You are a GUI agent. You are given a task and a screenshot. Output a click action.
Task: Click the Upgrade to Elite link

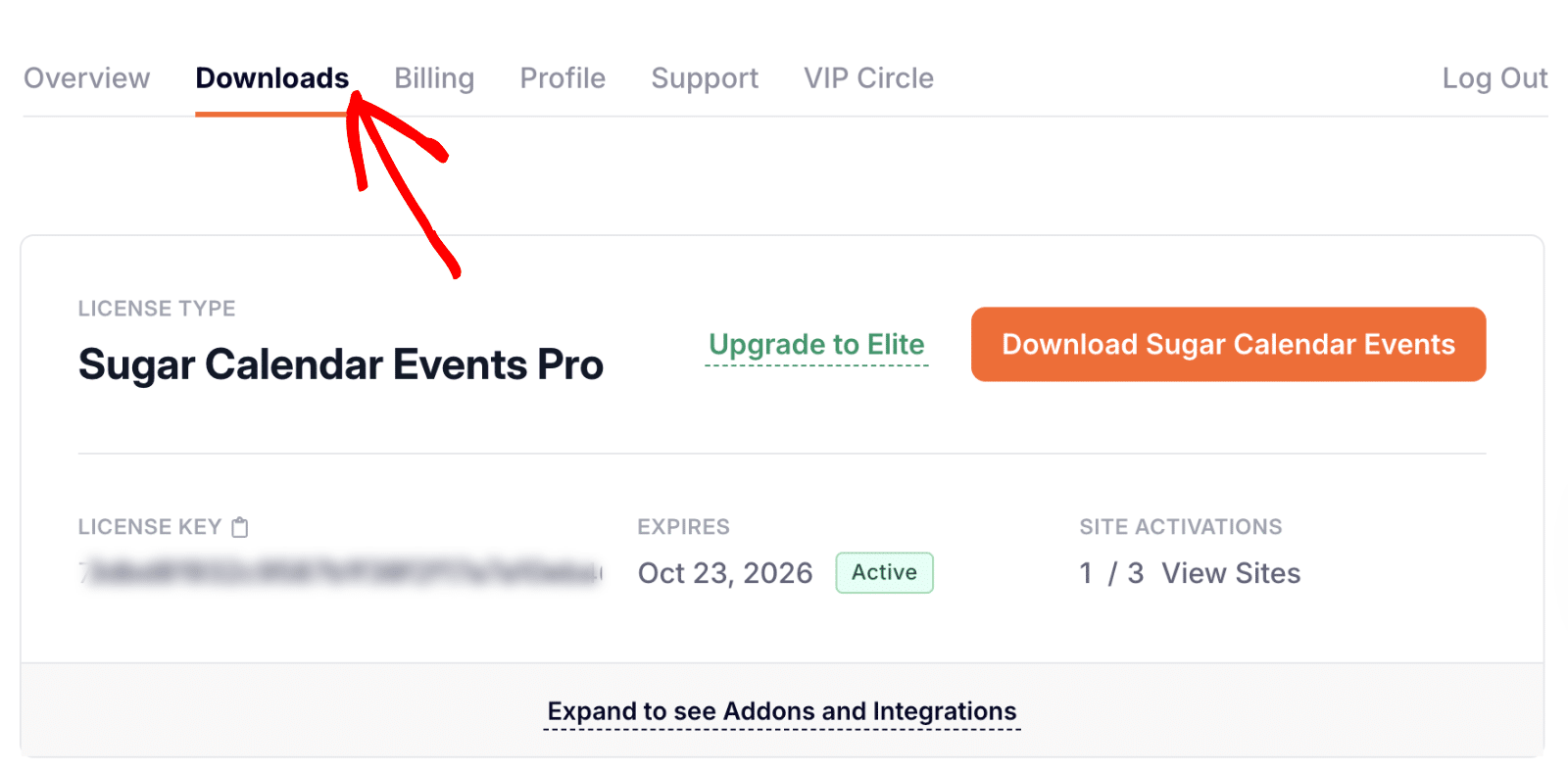[x=816, y=345]
